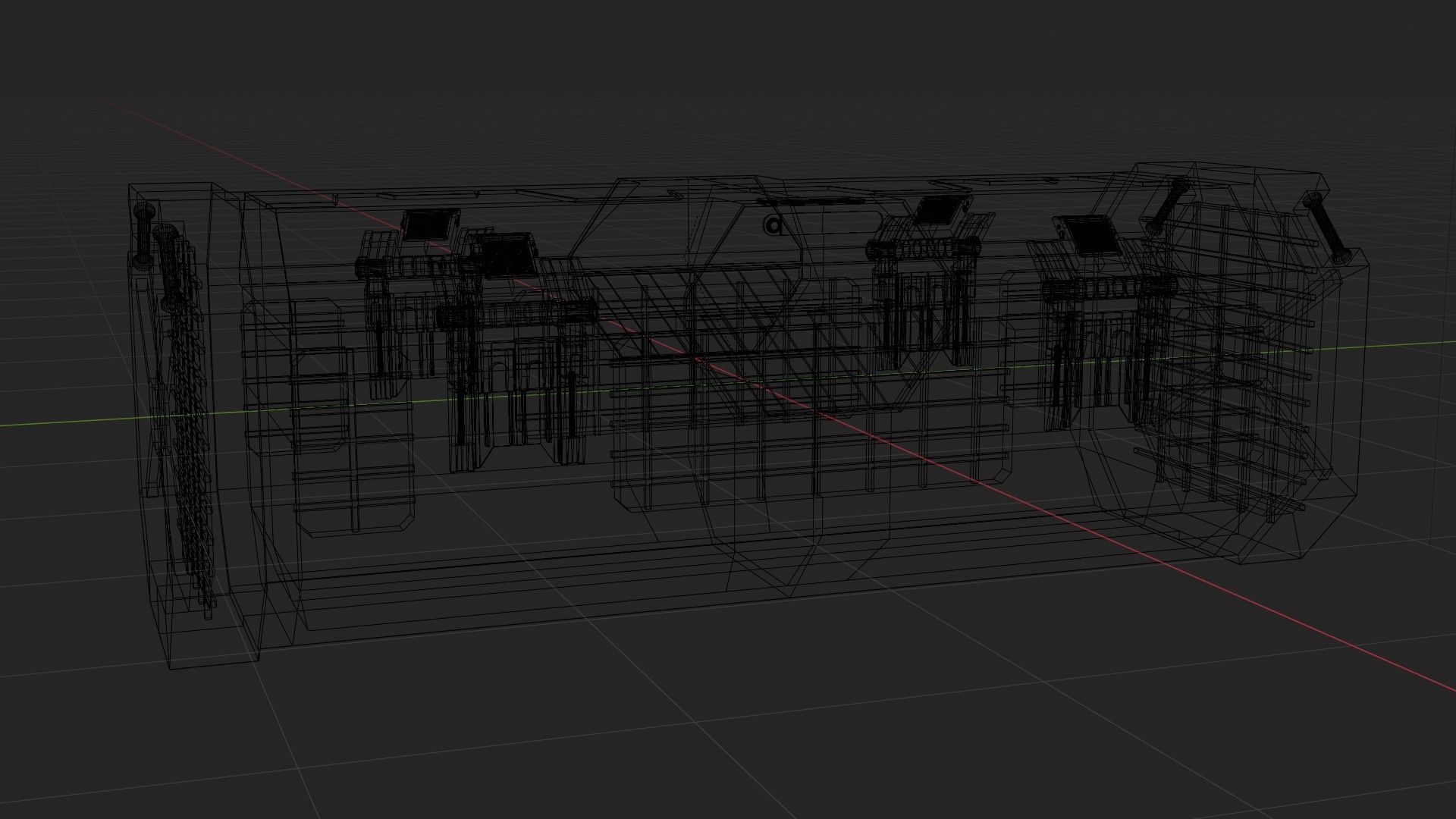Click the angled bolt at far right edge
This screenshot has width=1456, height=819.
(x=1326, y=227)
